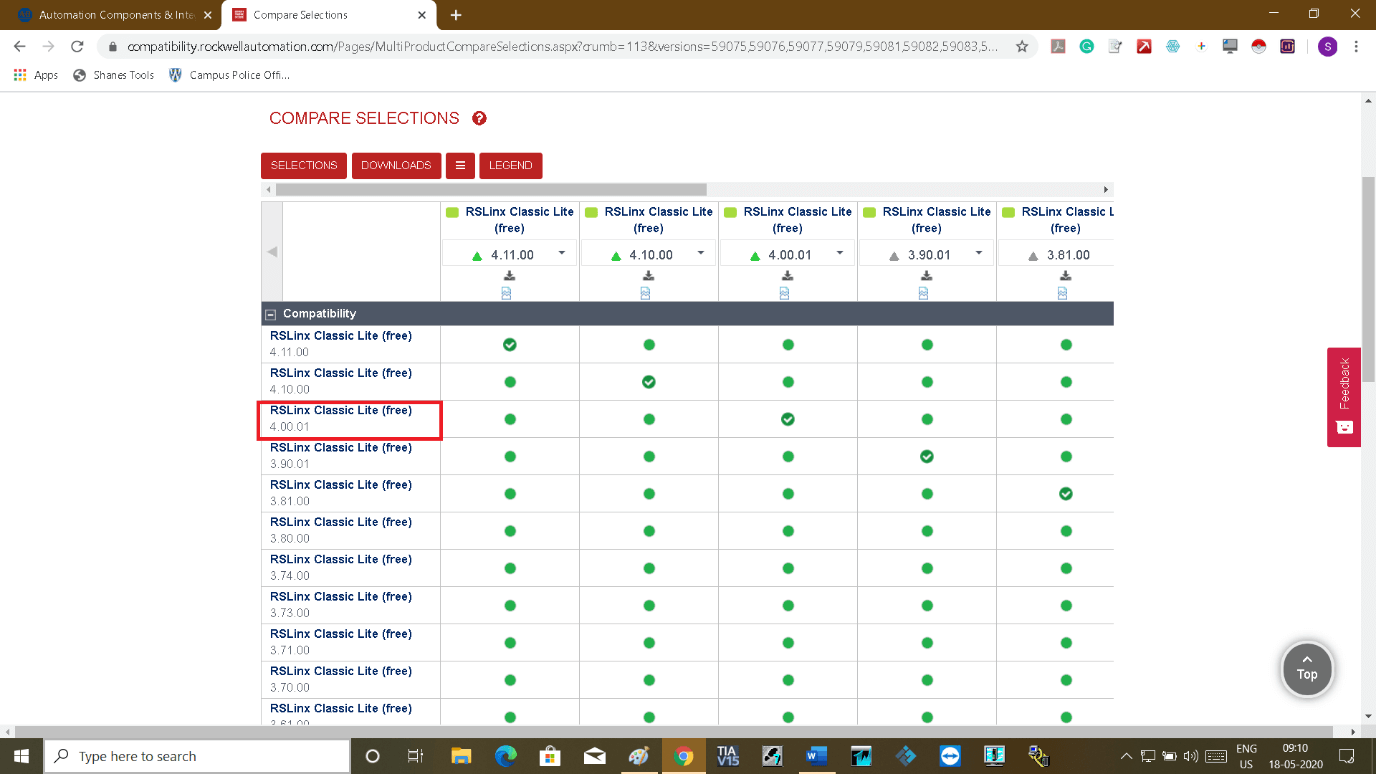
Task: Collapse the Compatibility section
Action: [270, 314]
